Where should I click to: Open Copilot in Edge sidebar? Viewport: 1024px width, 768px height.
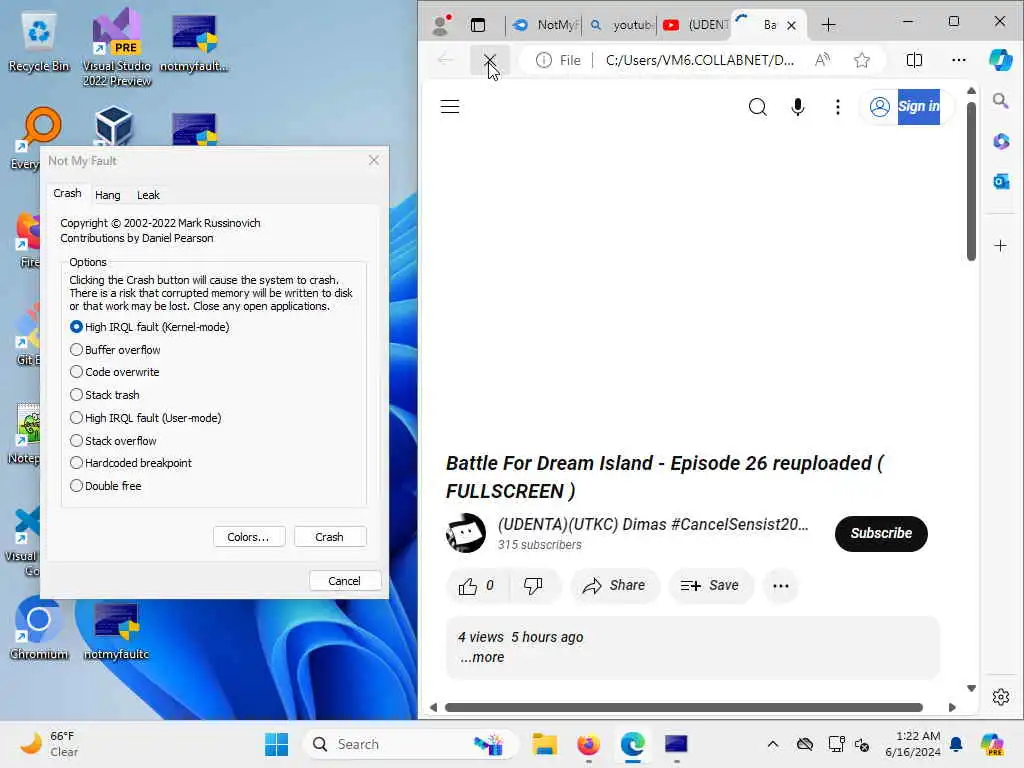(1000, 60)
